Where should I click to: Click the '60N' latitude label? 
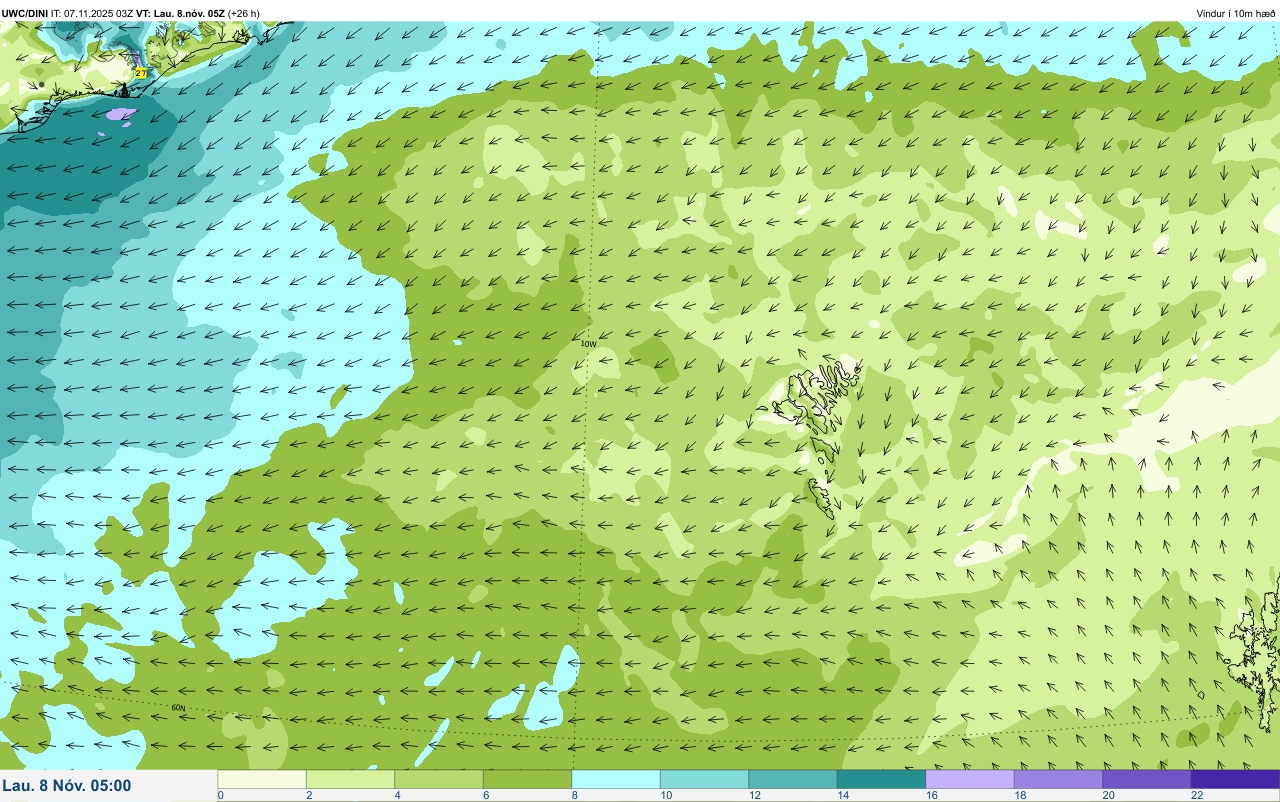[178, 708]
